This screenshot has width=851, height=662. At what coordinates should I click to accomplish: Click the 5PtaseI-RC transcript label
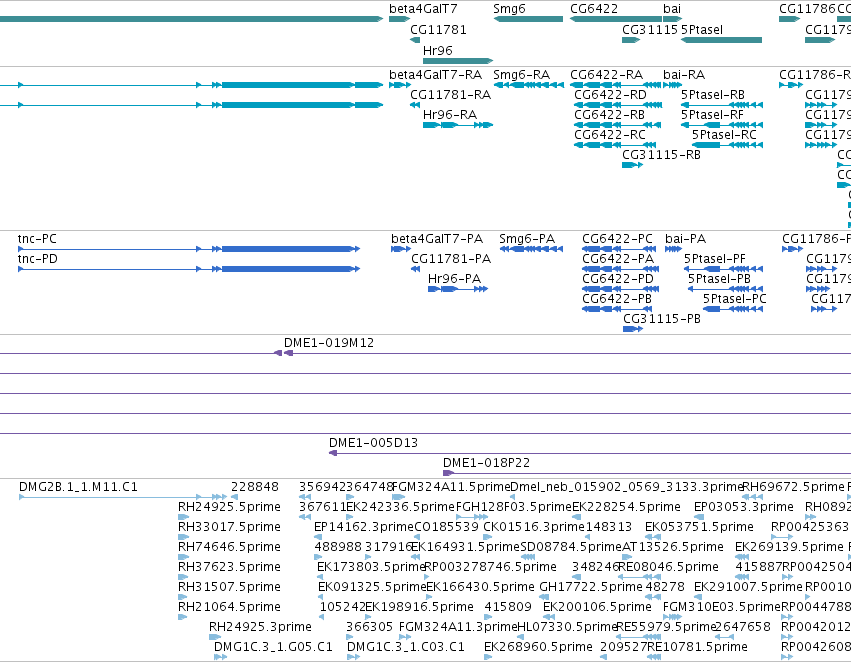coord(724,135)
